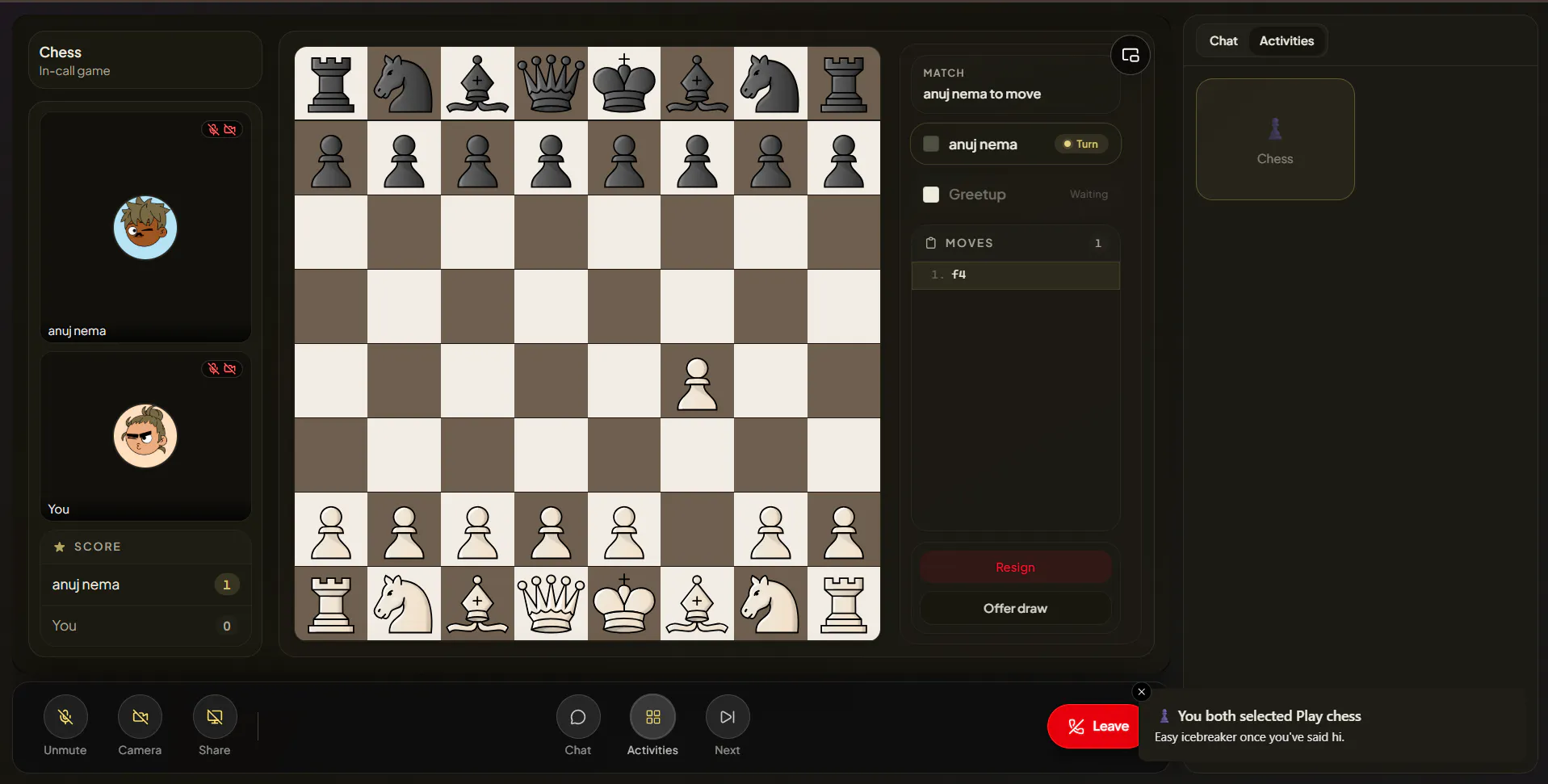Select the white rook on h1
The height and width of the screenshot is (784, 1548).
(x=844, y=604)
